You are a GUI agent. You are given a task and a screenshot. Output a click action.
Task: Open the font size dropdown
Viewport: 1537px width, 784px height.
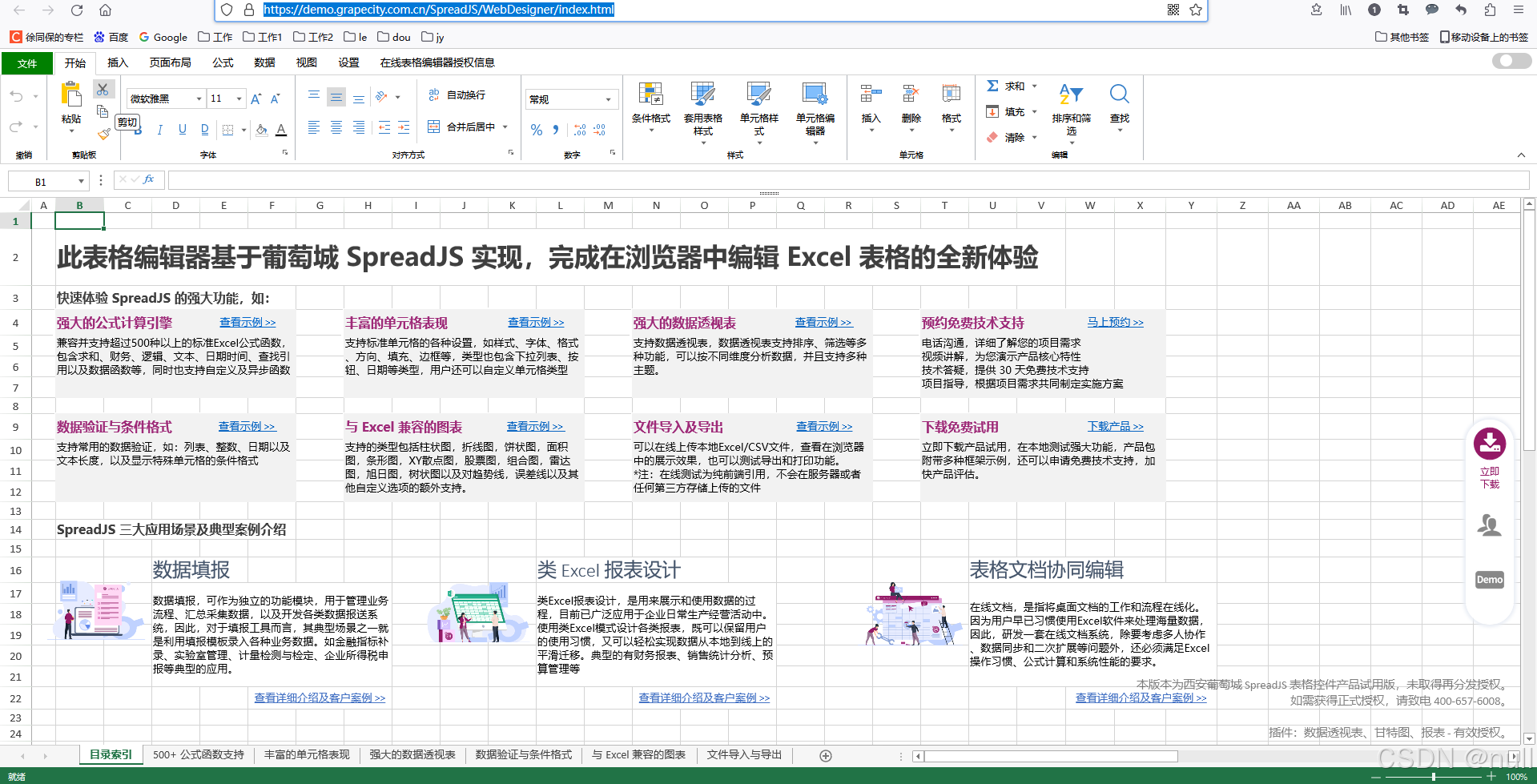tap(237, 98)
